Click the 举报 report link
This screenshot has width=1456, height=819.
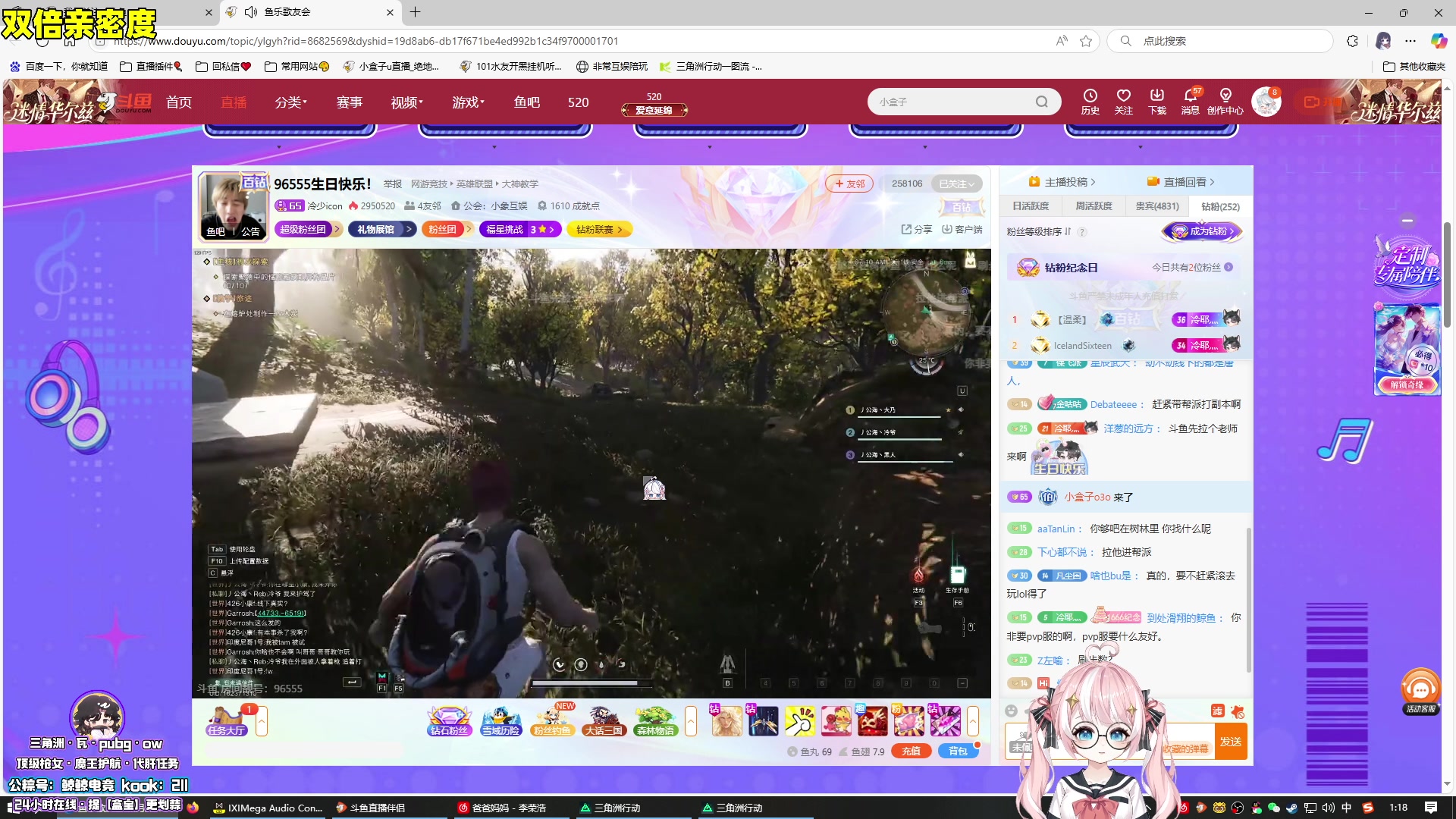pos(393,184)
